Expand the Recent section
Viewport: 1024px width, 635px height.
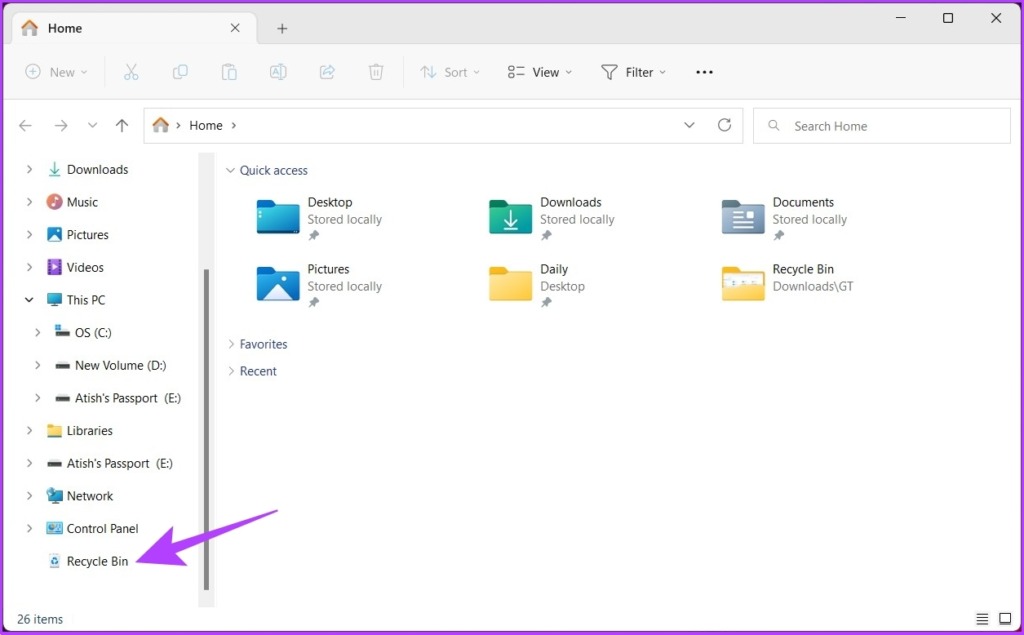tap(230, 371)
